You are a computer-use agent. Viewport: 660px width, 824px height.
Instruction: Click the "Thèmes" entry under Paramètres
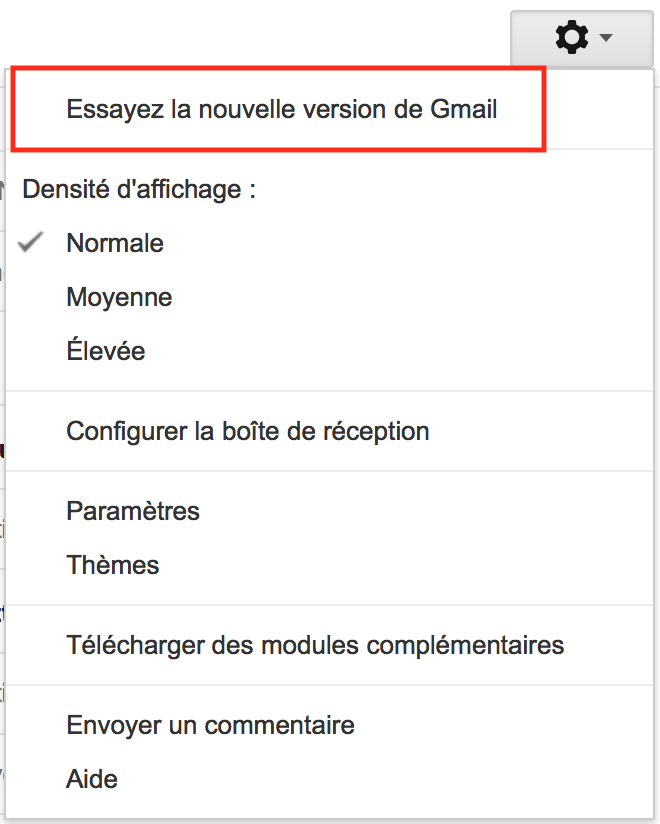[113, 565]
